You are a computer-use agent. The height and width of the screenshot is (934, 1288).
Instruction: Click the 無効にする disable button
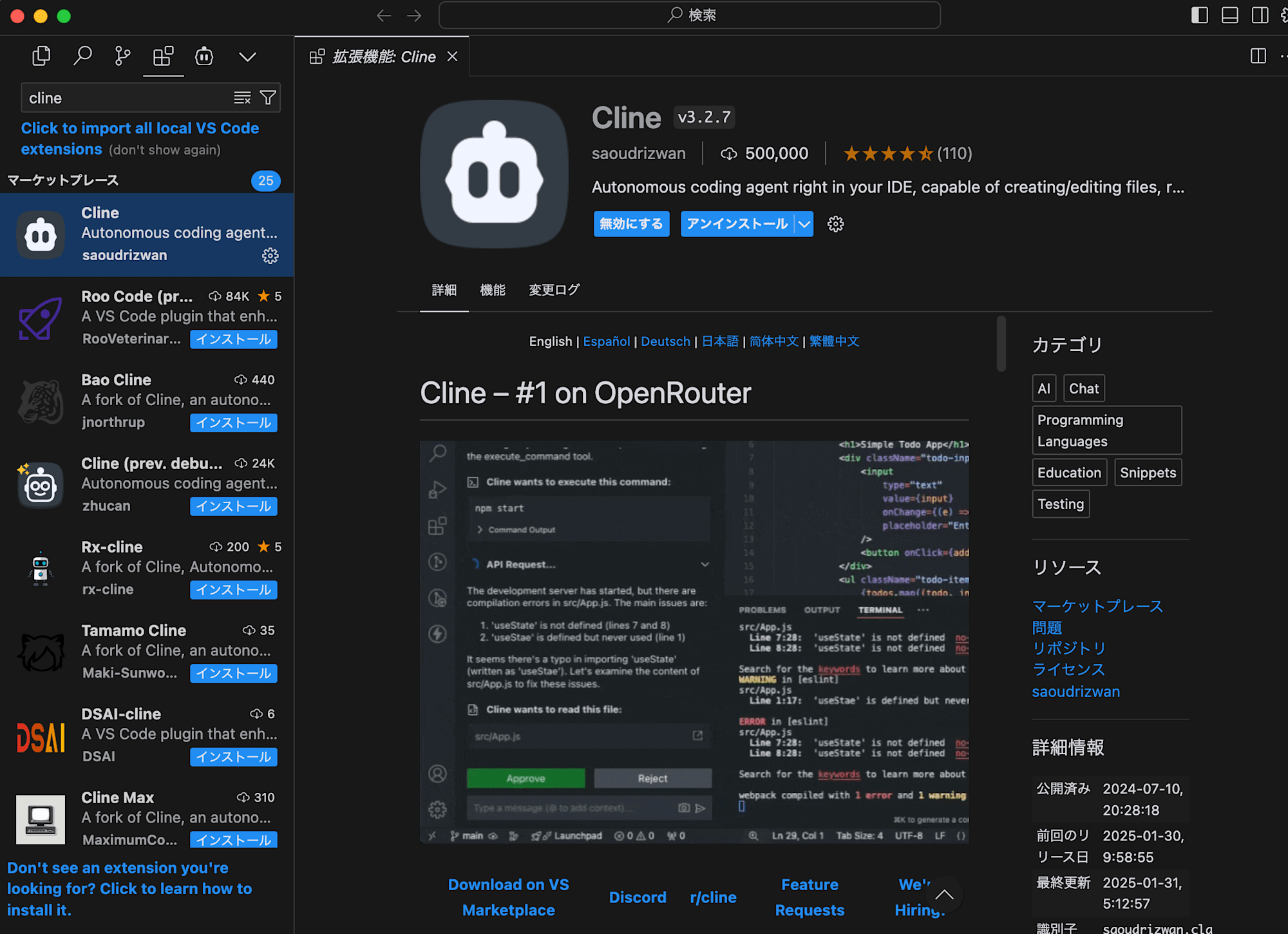pyautogui.click(x=631, y=224)
